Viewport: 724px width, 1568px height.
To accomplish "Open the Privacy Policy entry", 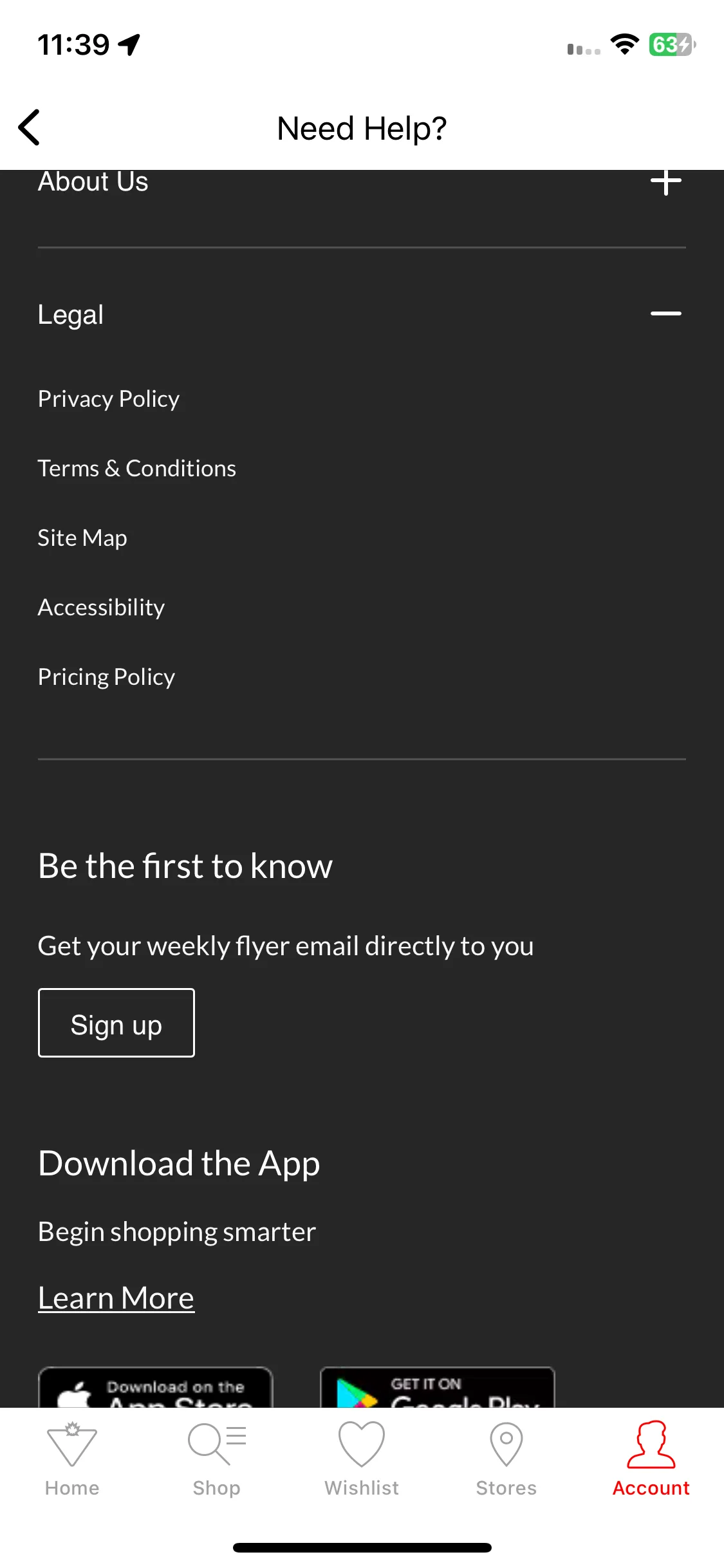I will (x=109, y=399).
